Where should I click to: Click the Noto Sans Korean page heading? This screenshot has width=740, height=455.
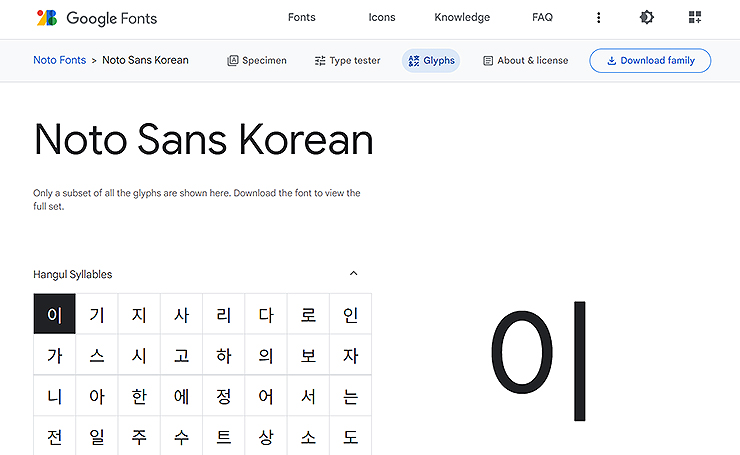pyautogui.click(x=203, y=139)
